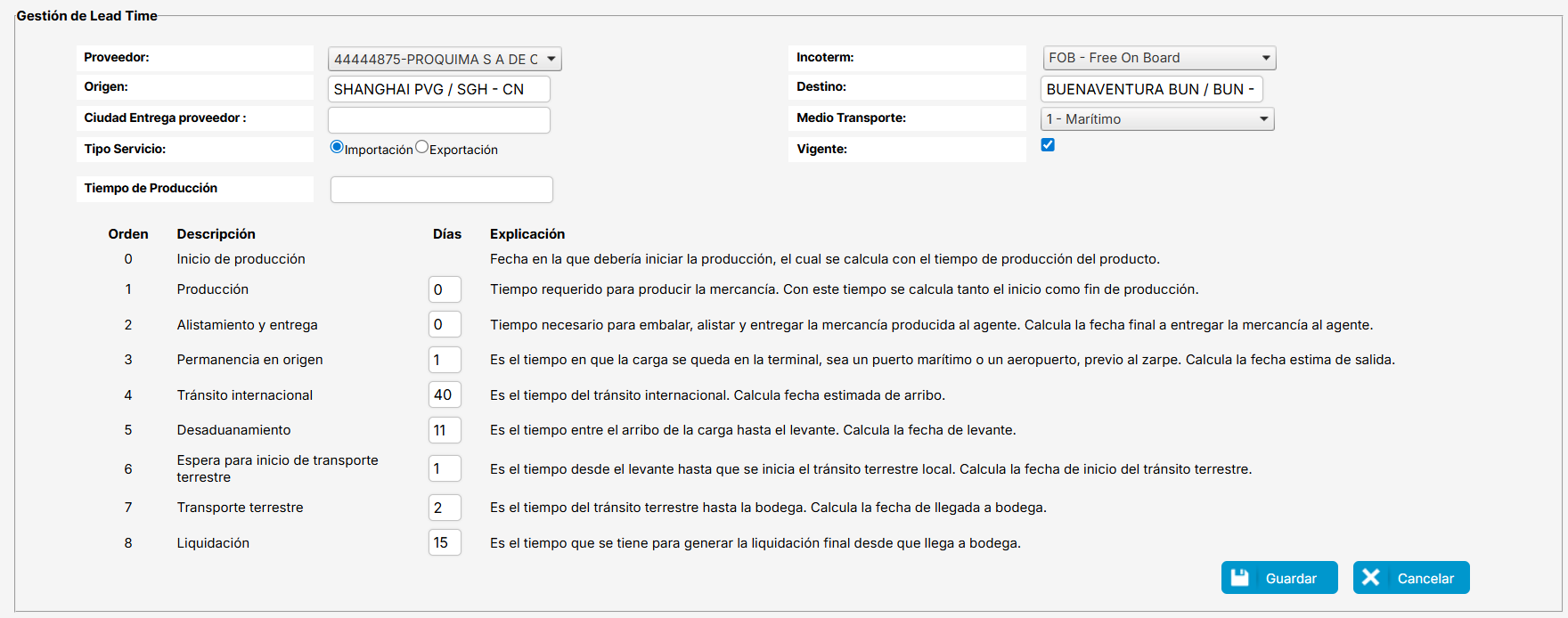Select the Importación radio button

[337, 147]
